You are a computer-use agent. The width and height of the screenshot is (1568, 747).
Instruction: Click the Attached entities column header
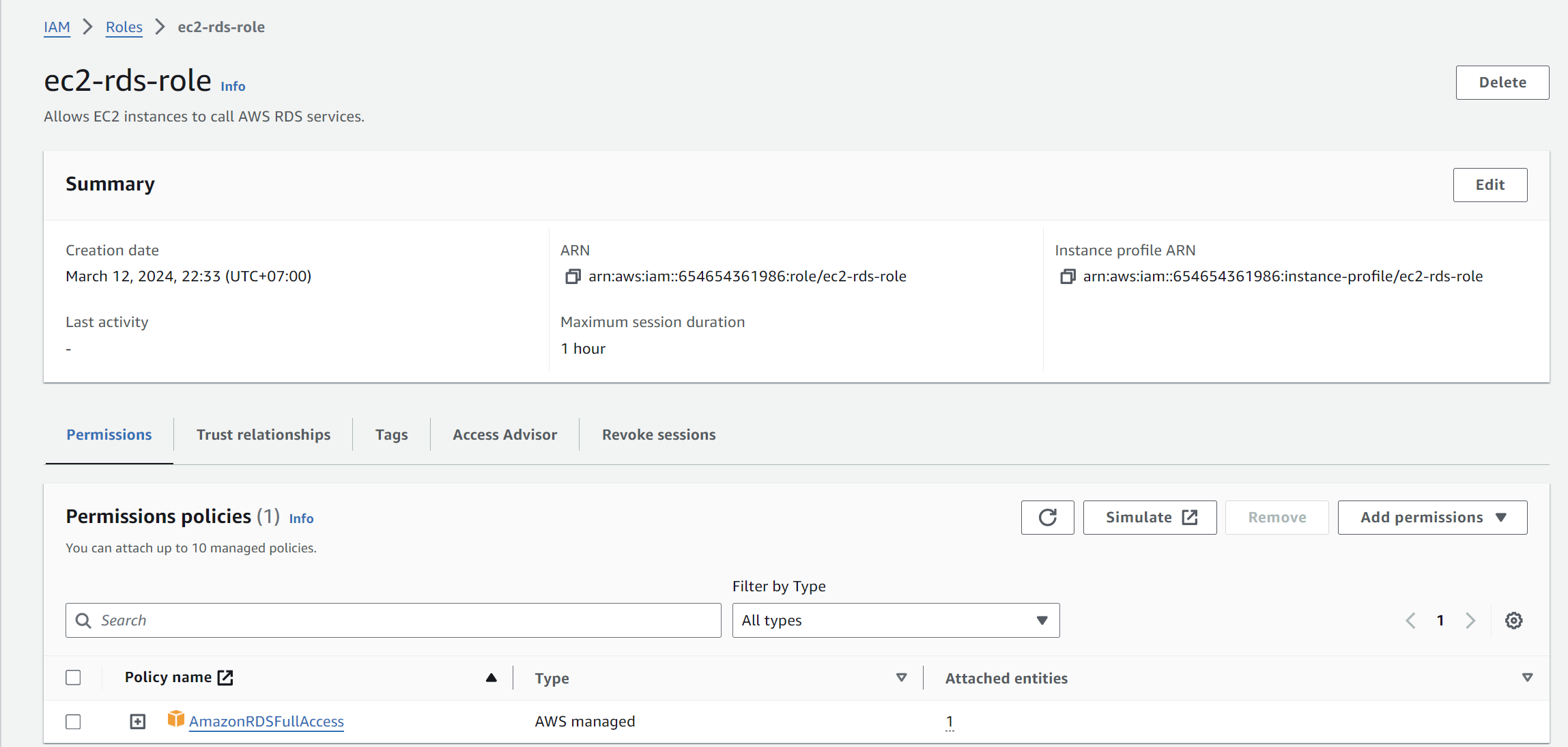[1006, 679]
